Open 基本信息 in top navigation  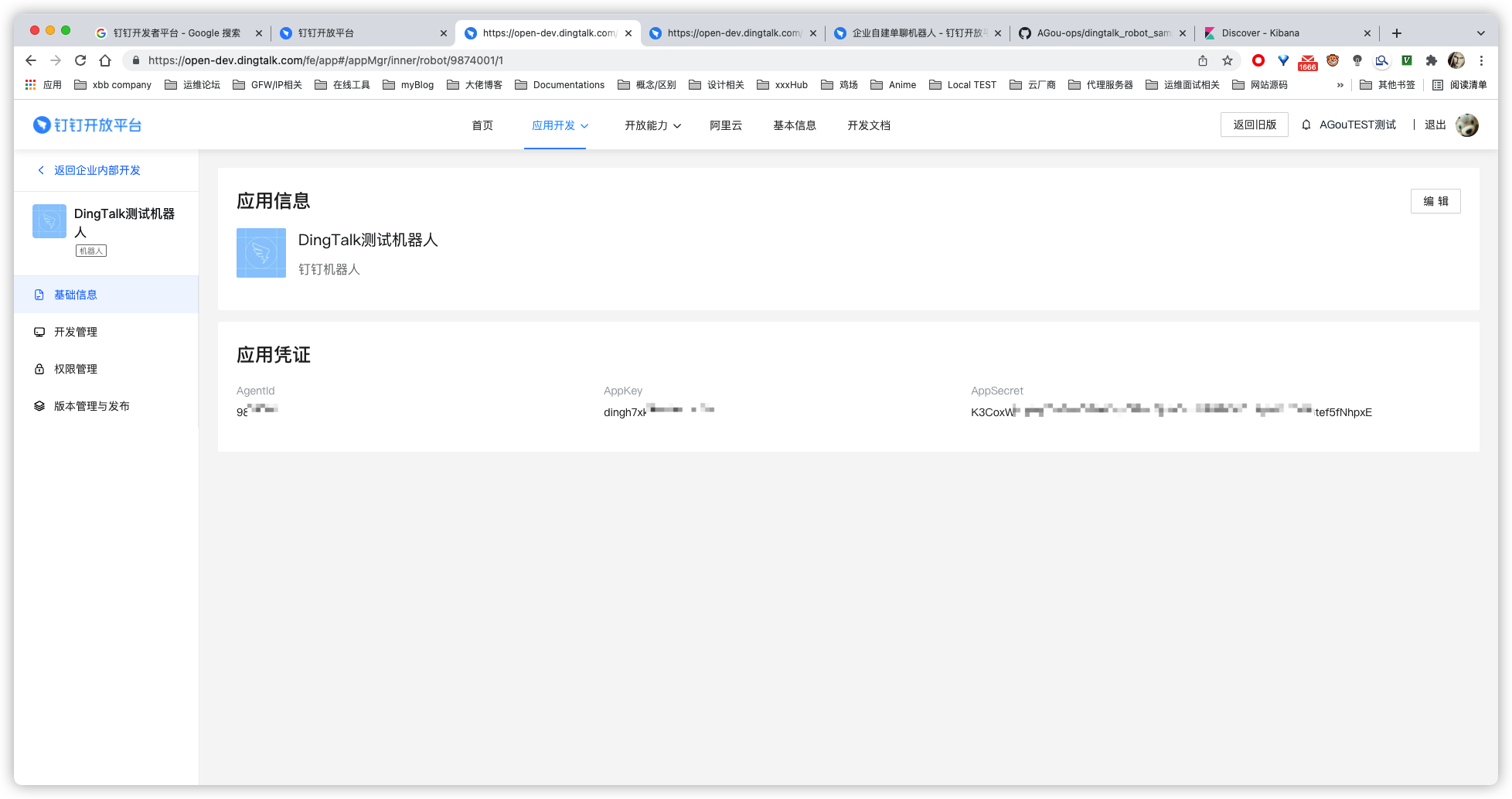[x=795, y=125]
